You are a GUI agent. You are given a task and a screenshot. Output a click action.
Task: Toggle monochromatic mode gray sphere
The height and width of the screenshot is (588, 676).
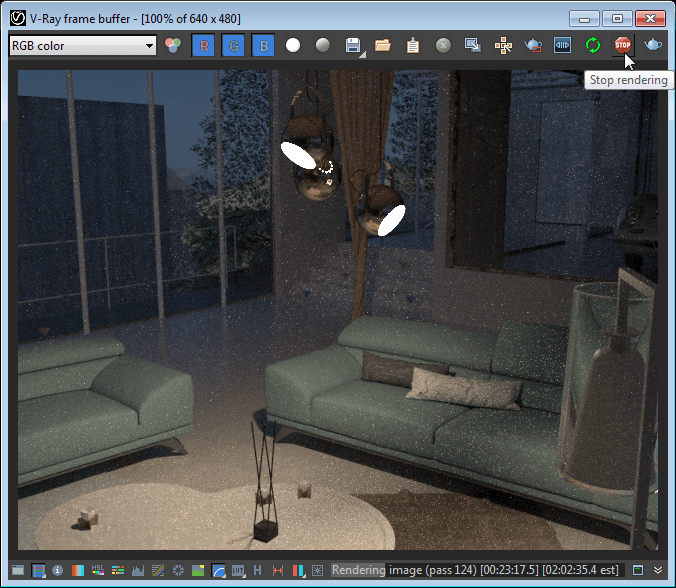pos(323,45)
